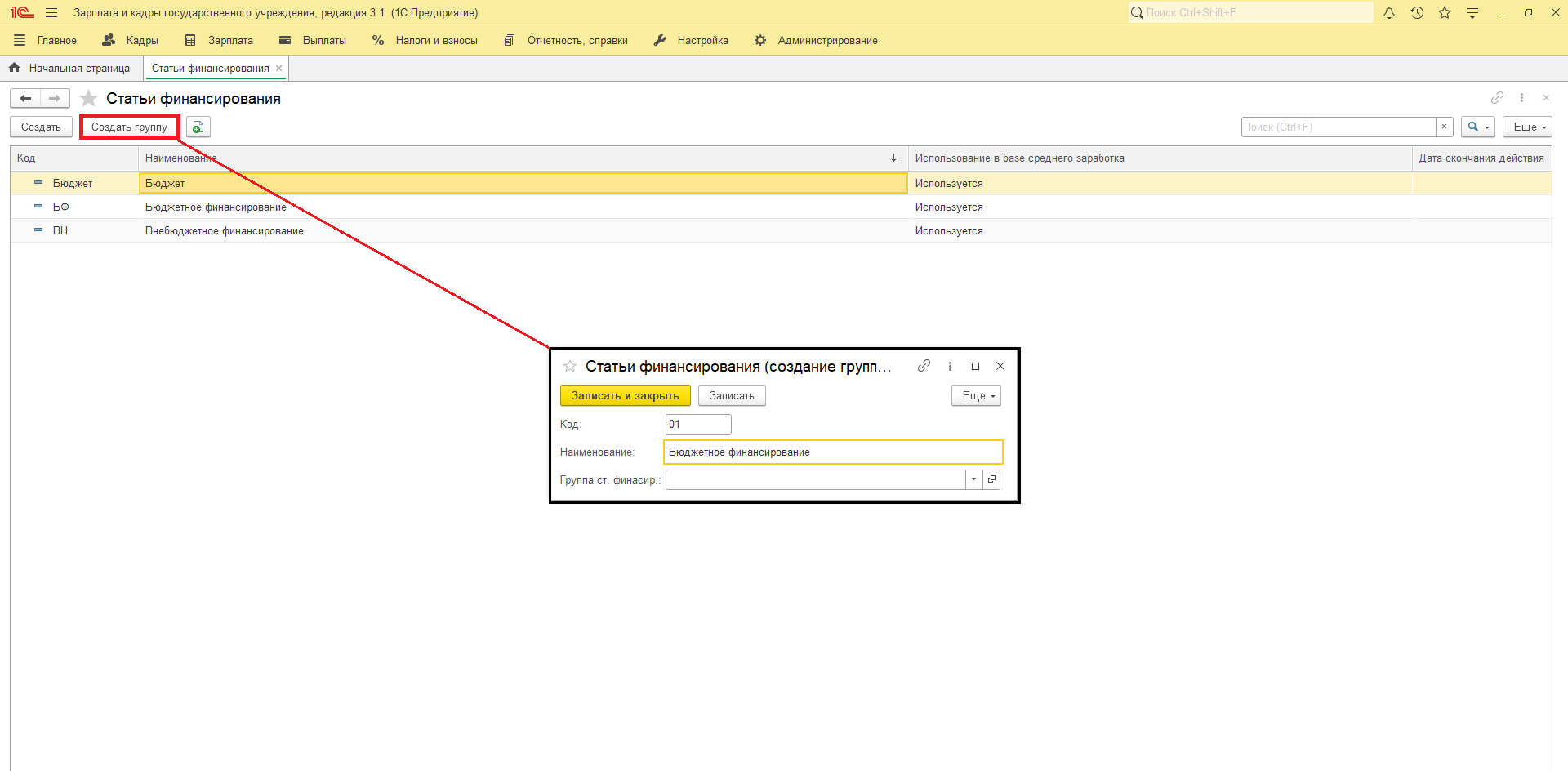Add Статьи финансирования list to favorites star
The width and height of the screenshot is (1568, 771).
(89, 99)
